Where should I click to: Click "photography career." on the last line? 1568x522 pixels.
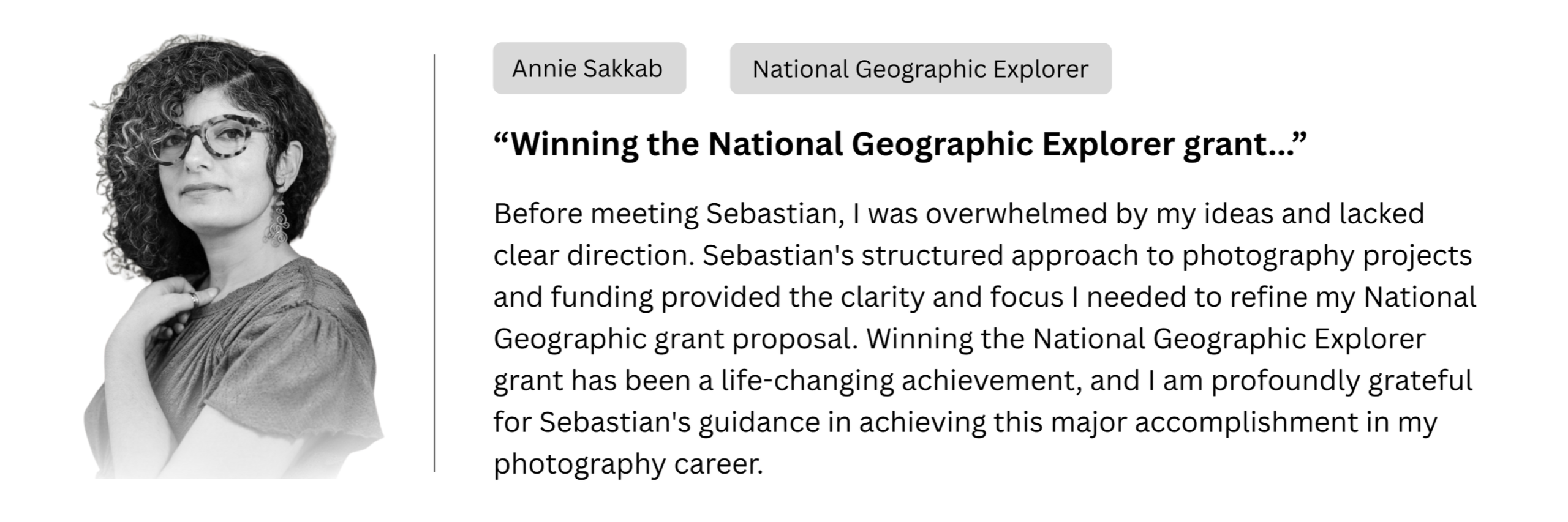coord(628,464)
